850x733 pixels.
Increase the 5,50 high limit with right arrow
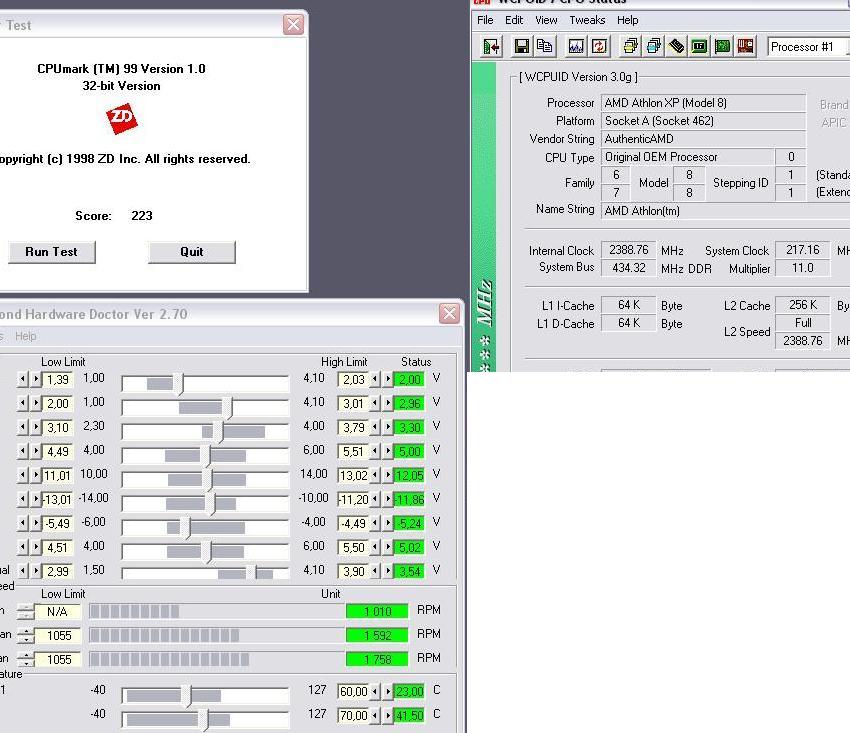coord(388,546)
